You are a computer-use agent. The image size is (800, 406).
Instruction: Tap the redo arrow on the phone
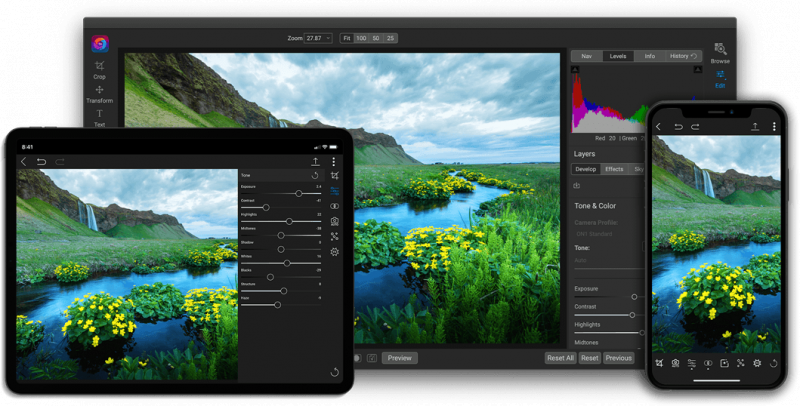tap(695, 126)
